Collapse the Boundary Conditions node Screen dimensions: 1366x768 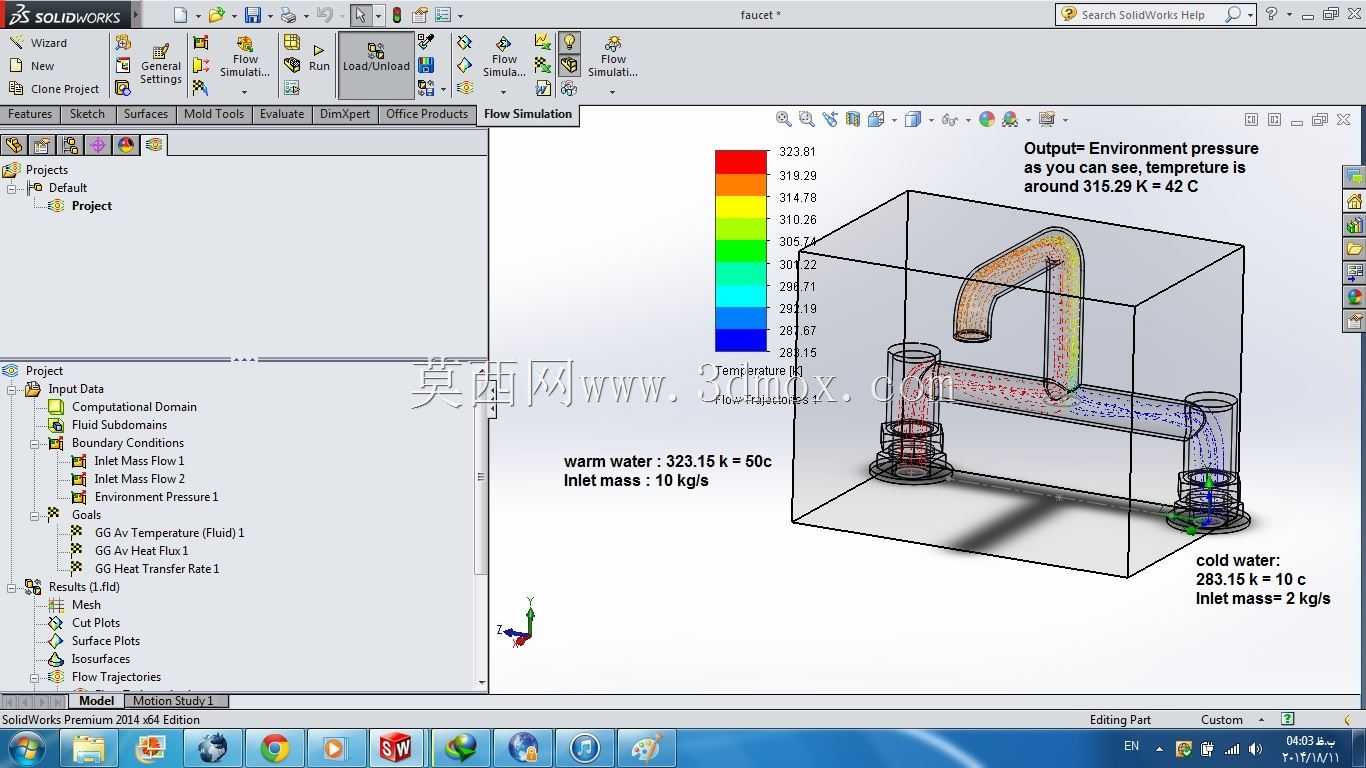pyautogui.click(x=35, y=443)
